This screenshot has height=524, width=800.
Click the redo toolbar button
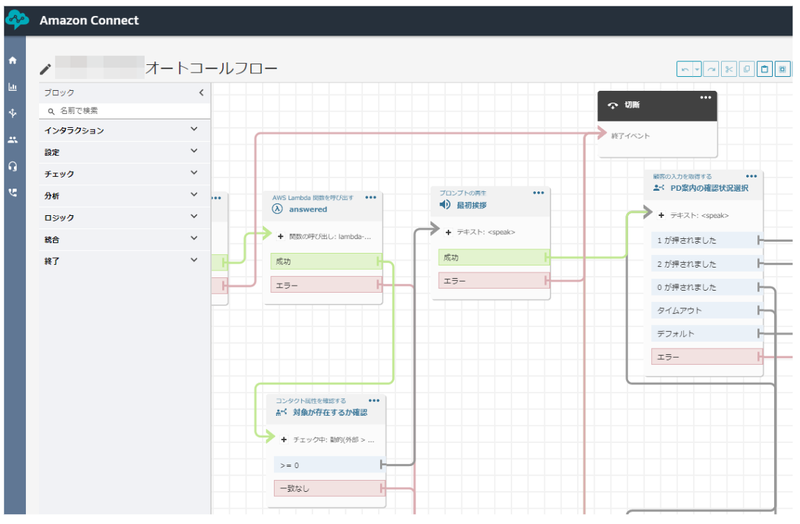[711, 69]
